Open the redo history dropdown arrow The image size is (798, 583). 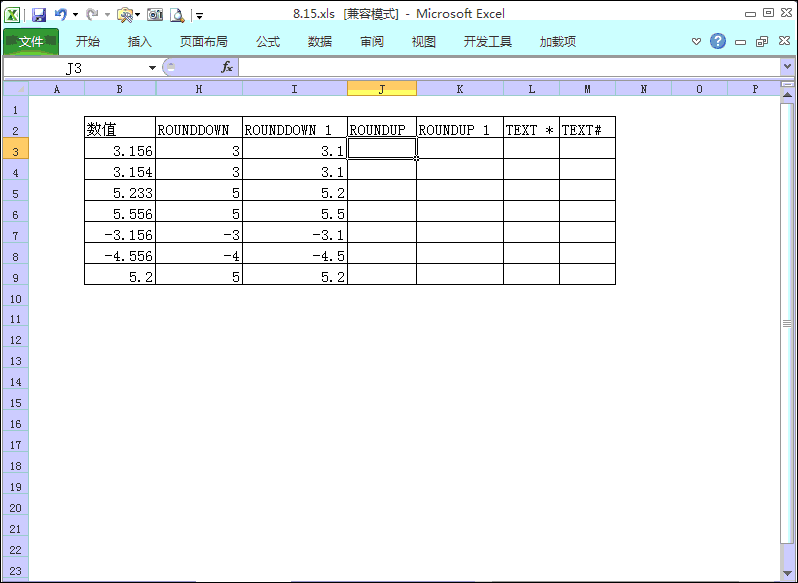(x=107, y=15)
